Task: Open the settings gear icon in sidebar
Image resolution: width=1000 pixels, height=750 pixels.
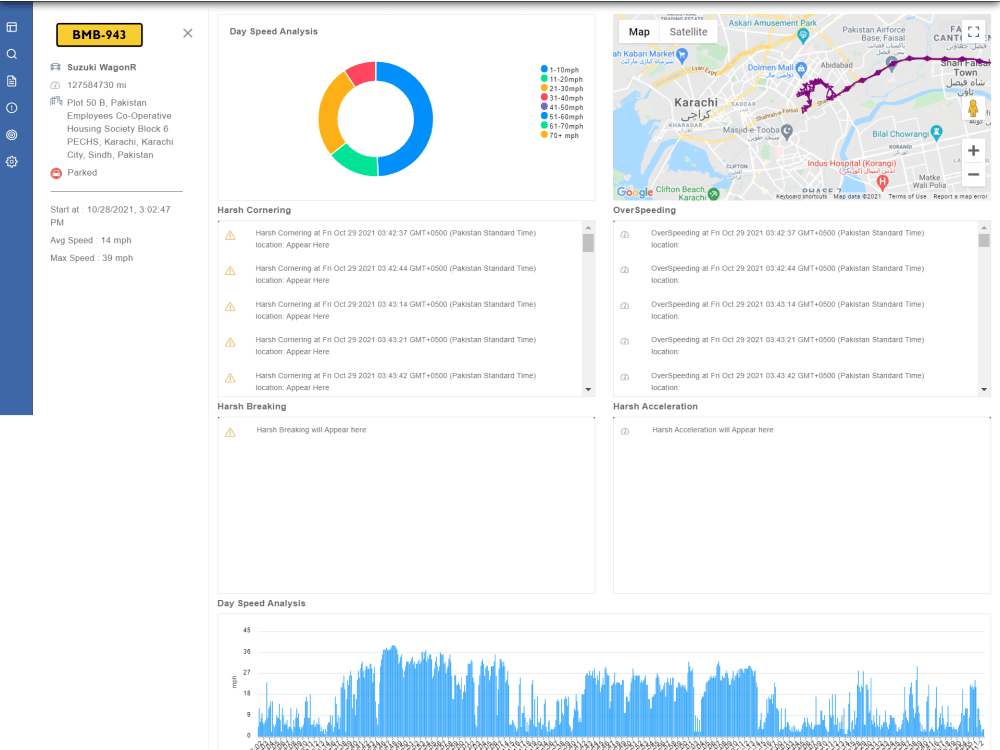Action: (x=11, y=162)
